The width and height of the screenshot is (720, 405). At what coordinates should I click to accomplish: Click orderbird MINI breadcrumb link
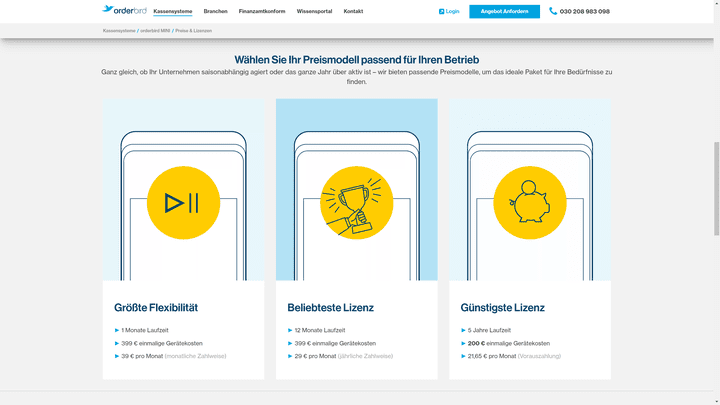155,31
